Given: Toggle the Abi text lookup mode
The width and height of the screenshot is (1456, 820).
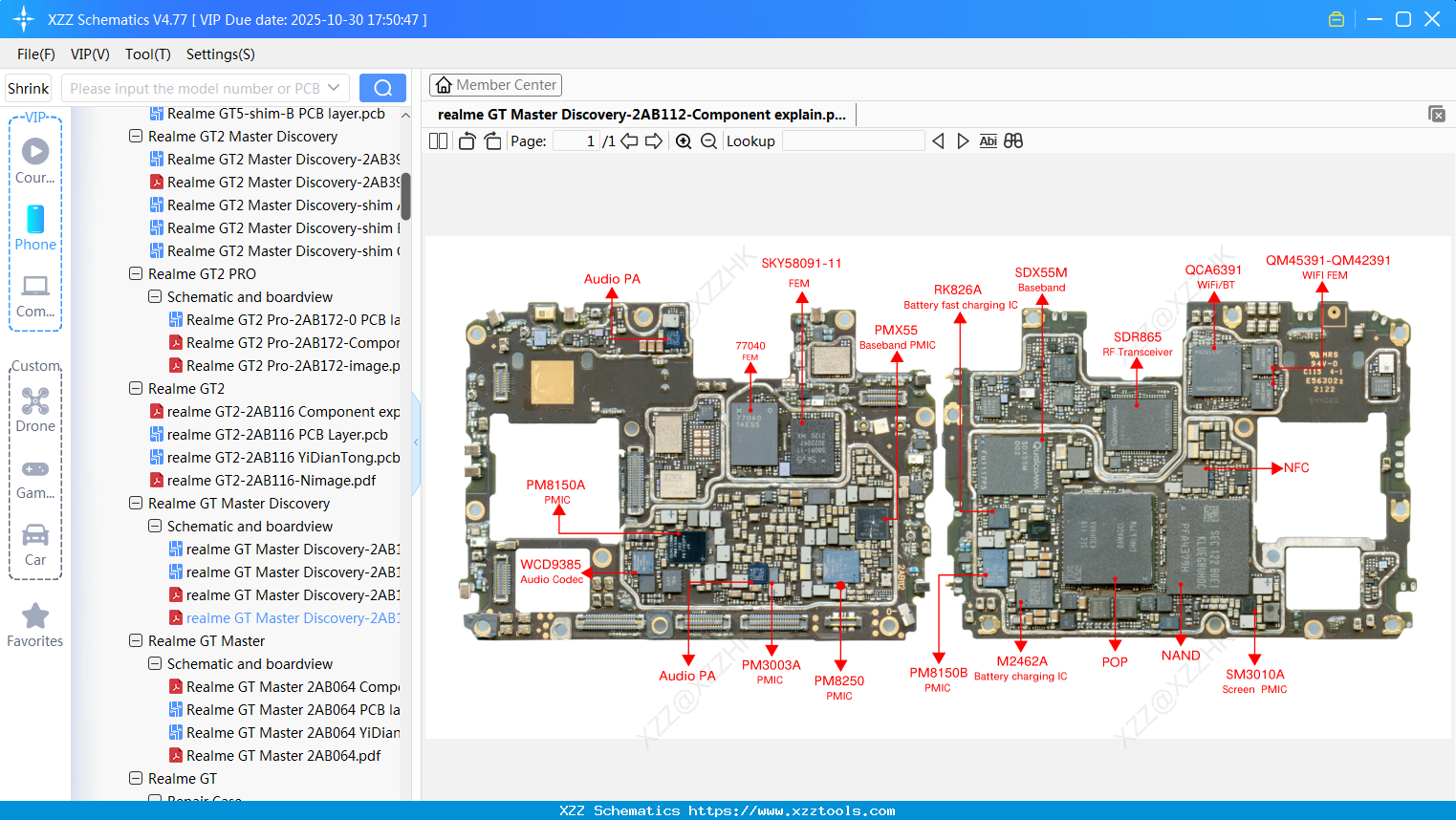Looking at the screenshot, I should tap(988, 140).
